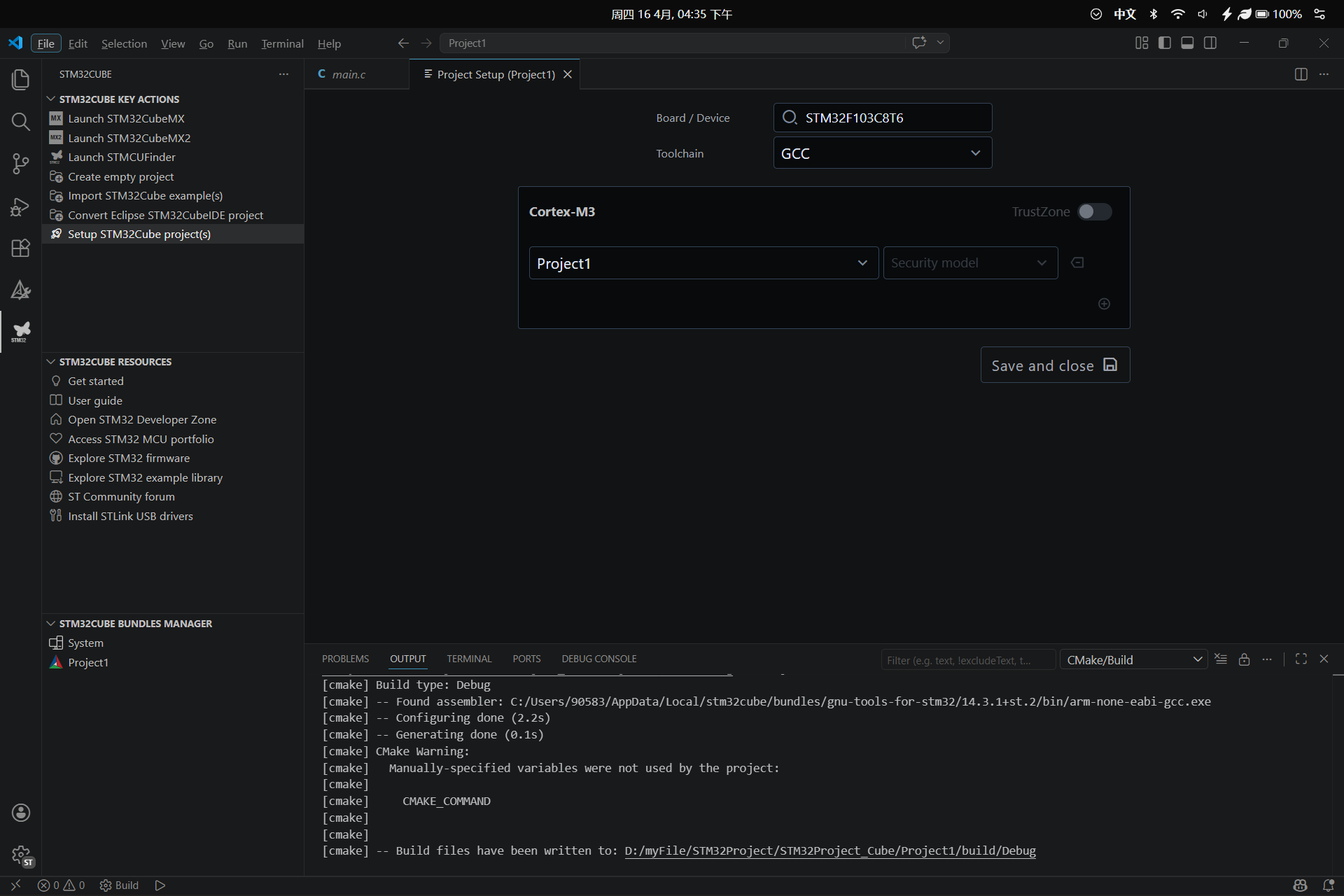This screenshot has width=1344, height=896.
Task: Go back with the navigation arrow
Action: click(403, 43)
